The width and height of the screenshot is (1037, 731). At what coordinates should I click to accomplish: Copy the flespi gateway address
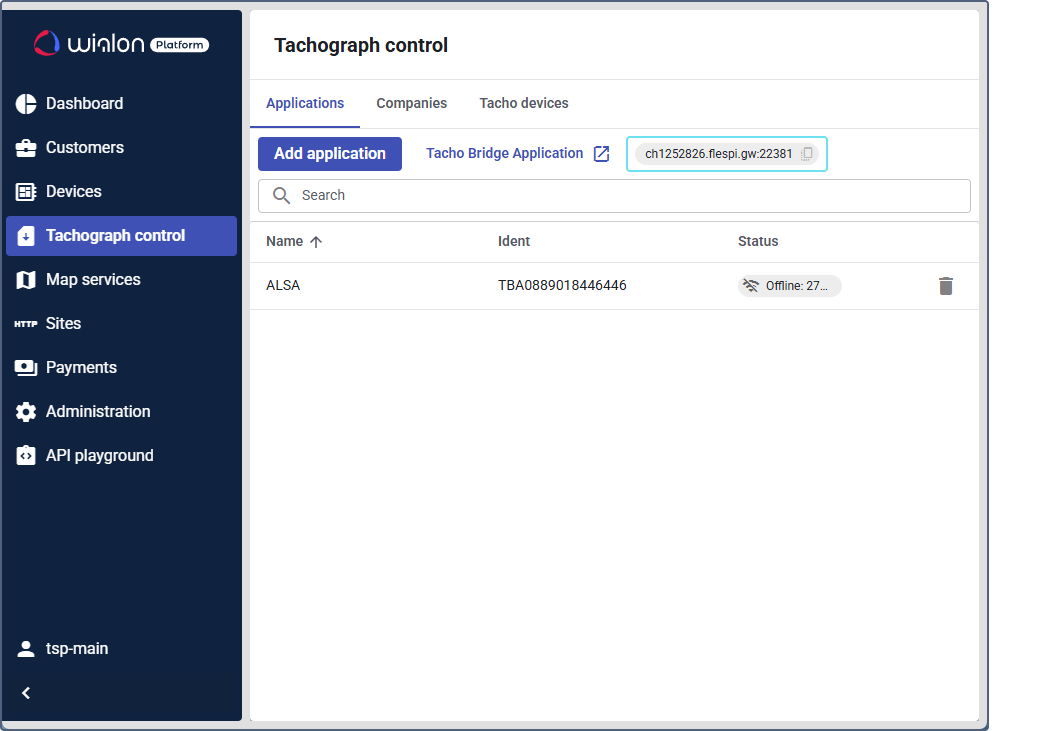(807, 154)
